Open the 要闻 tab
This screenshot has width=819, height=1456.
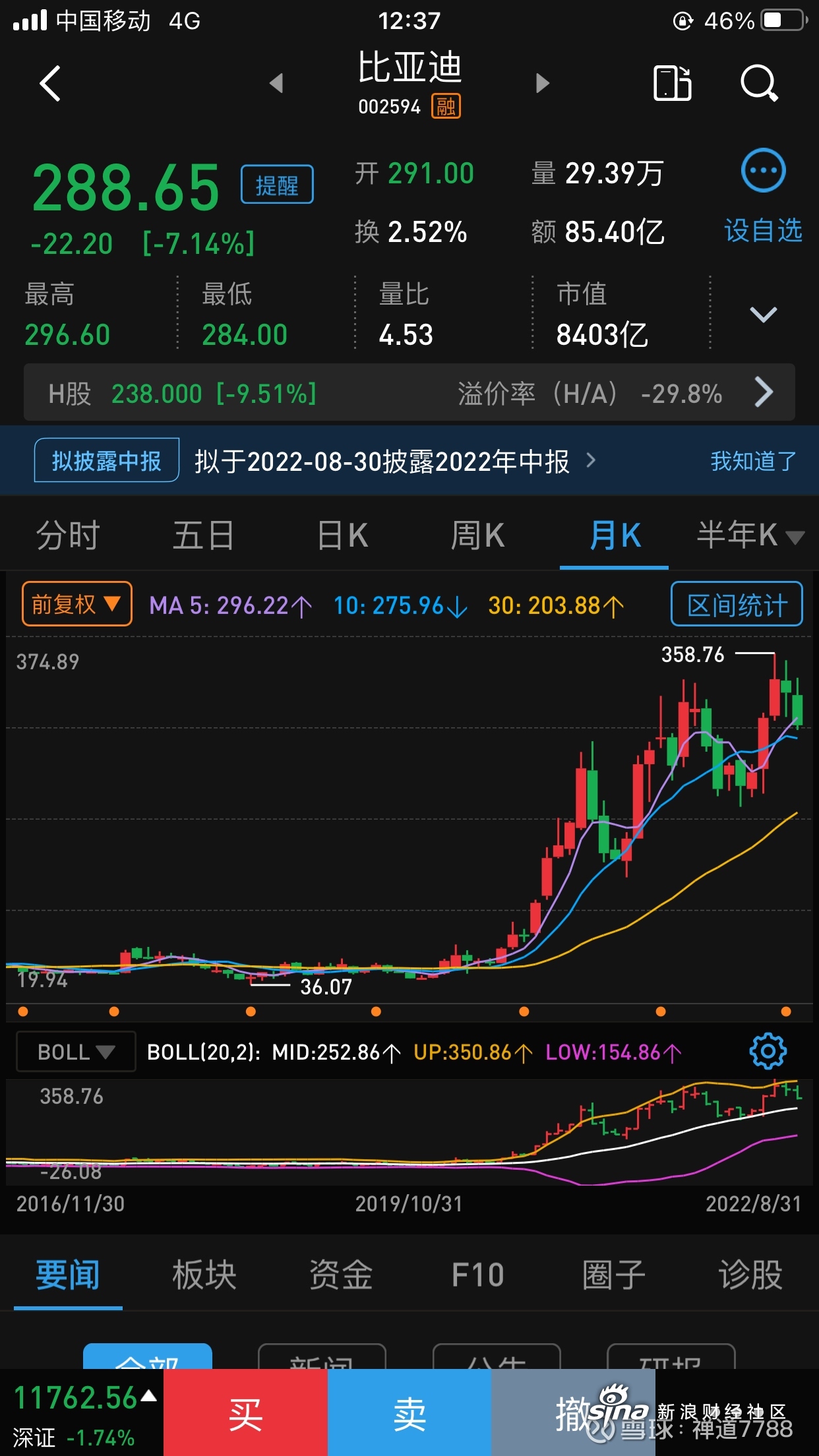click(68, 1275)
